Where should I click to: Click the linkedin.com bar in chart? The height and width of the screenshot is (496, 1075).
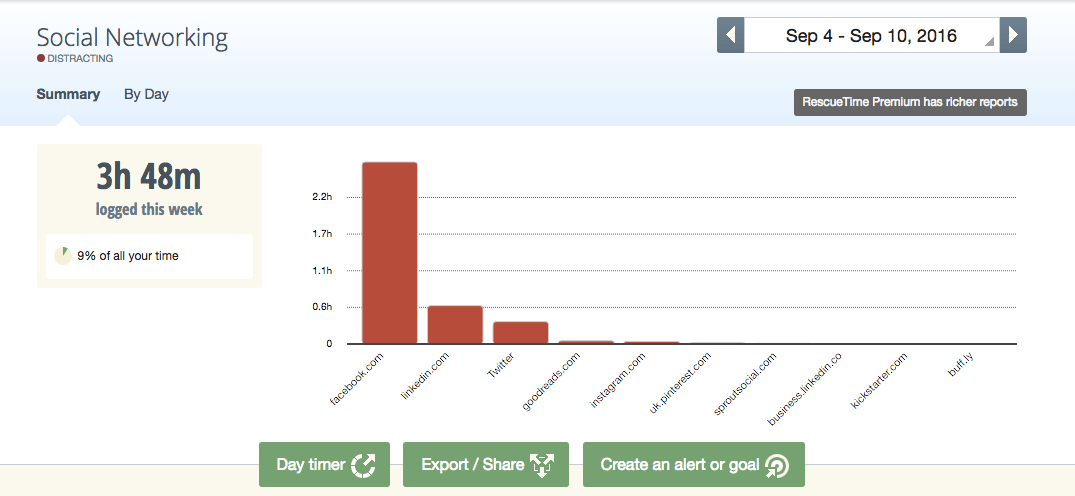click(455, 325)
